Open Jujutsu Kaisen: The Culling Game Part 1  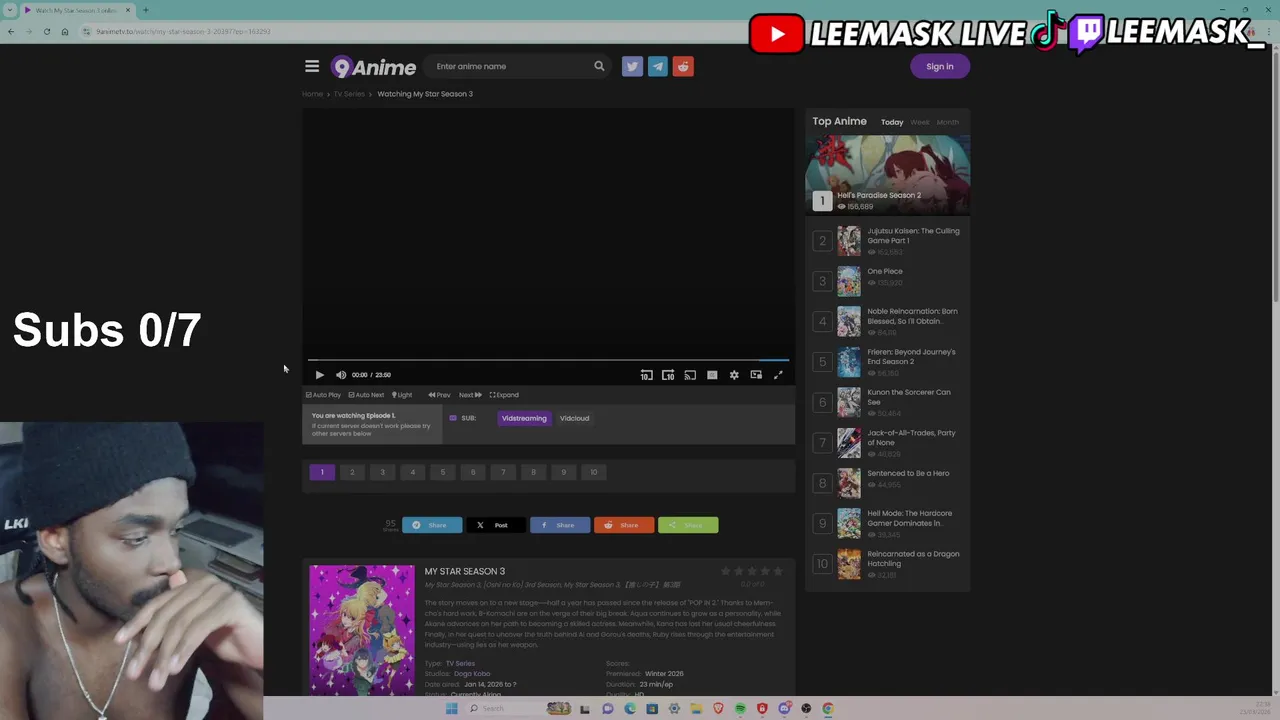pos(913,236)
